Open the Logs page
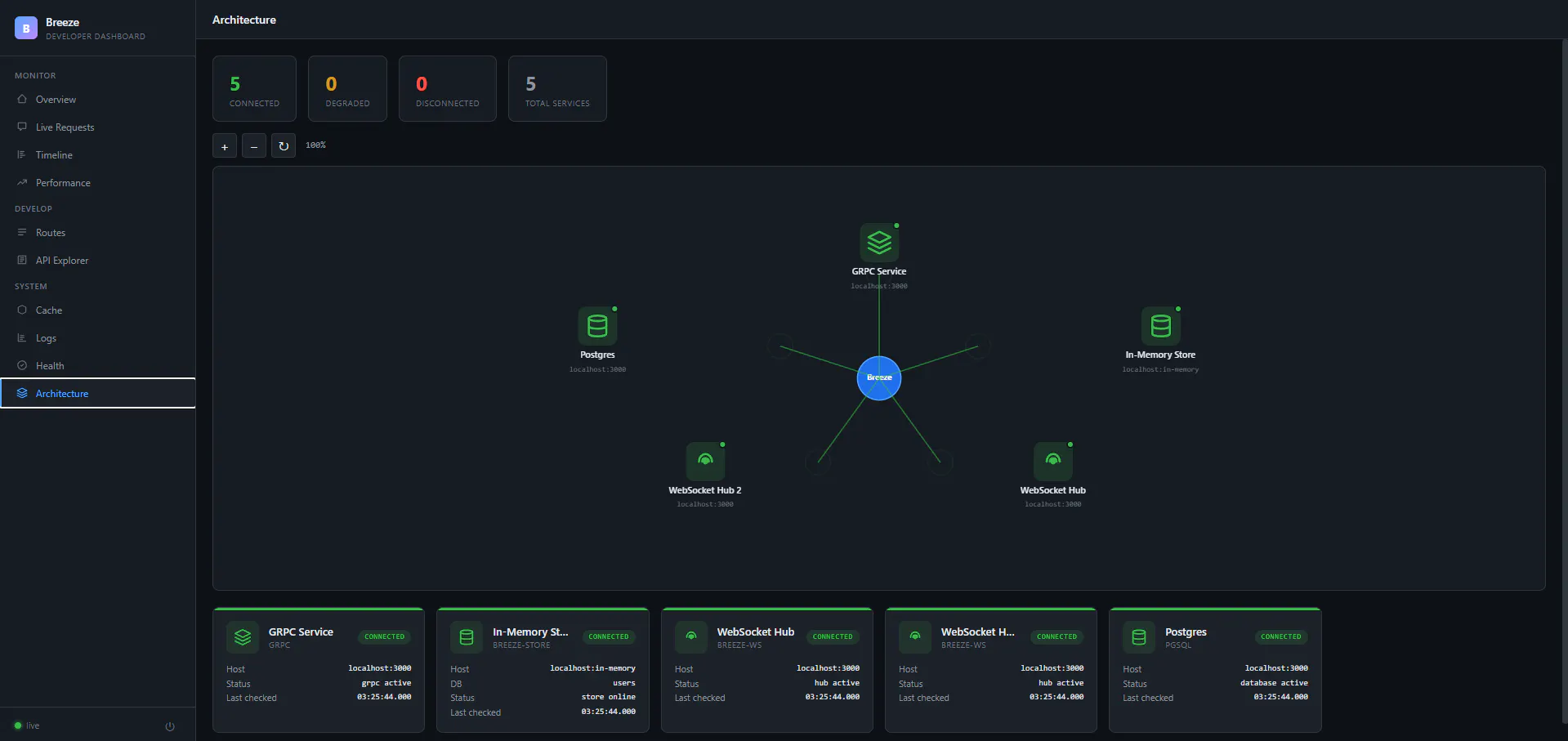 tap(98, 338)
